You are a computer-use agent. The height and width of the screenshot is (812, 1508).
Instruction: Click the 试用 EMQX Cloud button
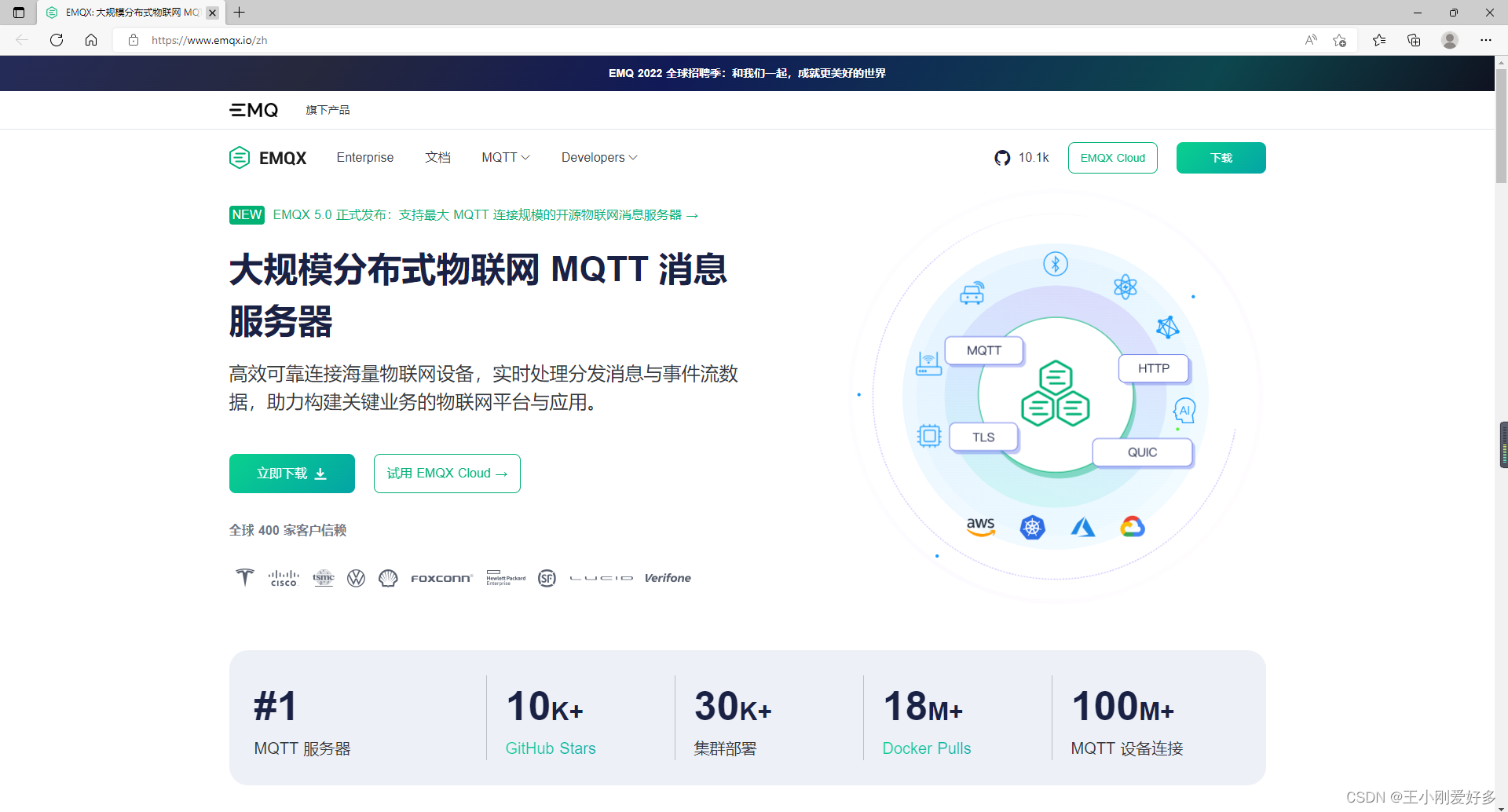coord(447,474)
